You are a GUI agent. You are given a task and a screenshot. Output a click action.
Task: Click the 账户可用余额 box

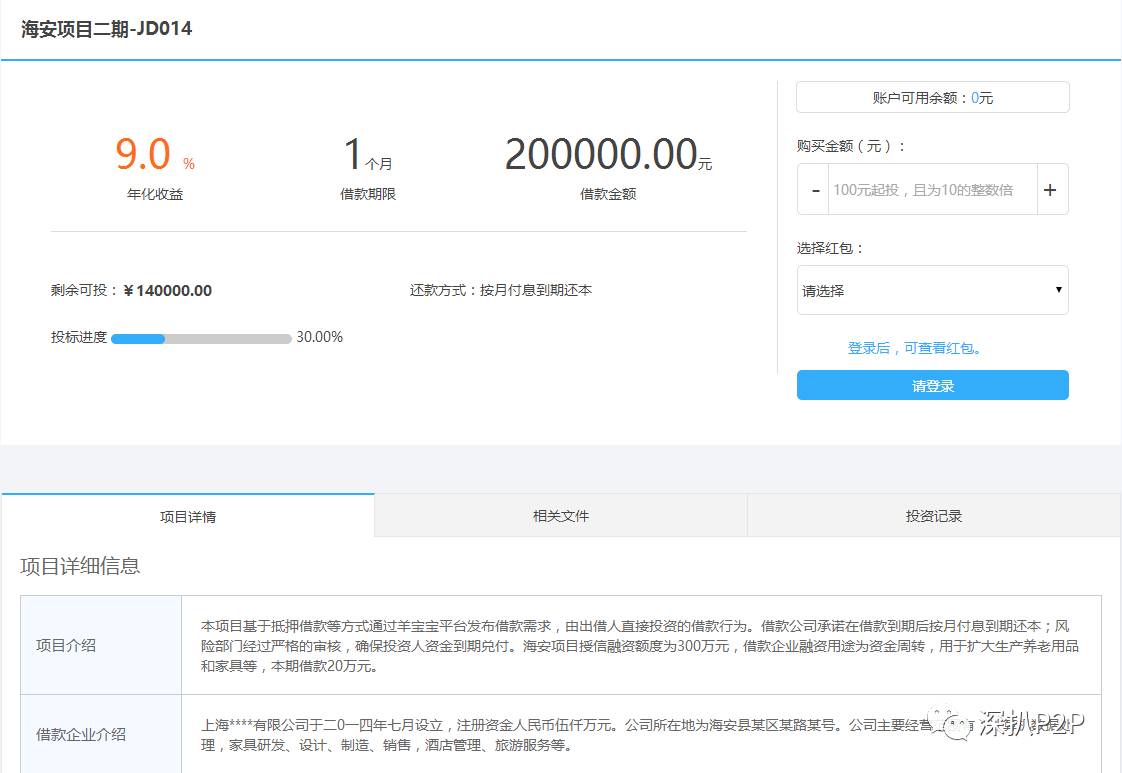pos(932,97)
